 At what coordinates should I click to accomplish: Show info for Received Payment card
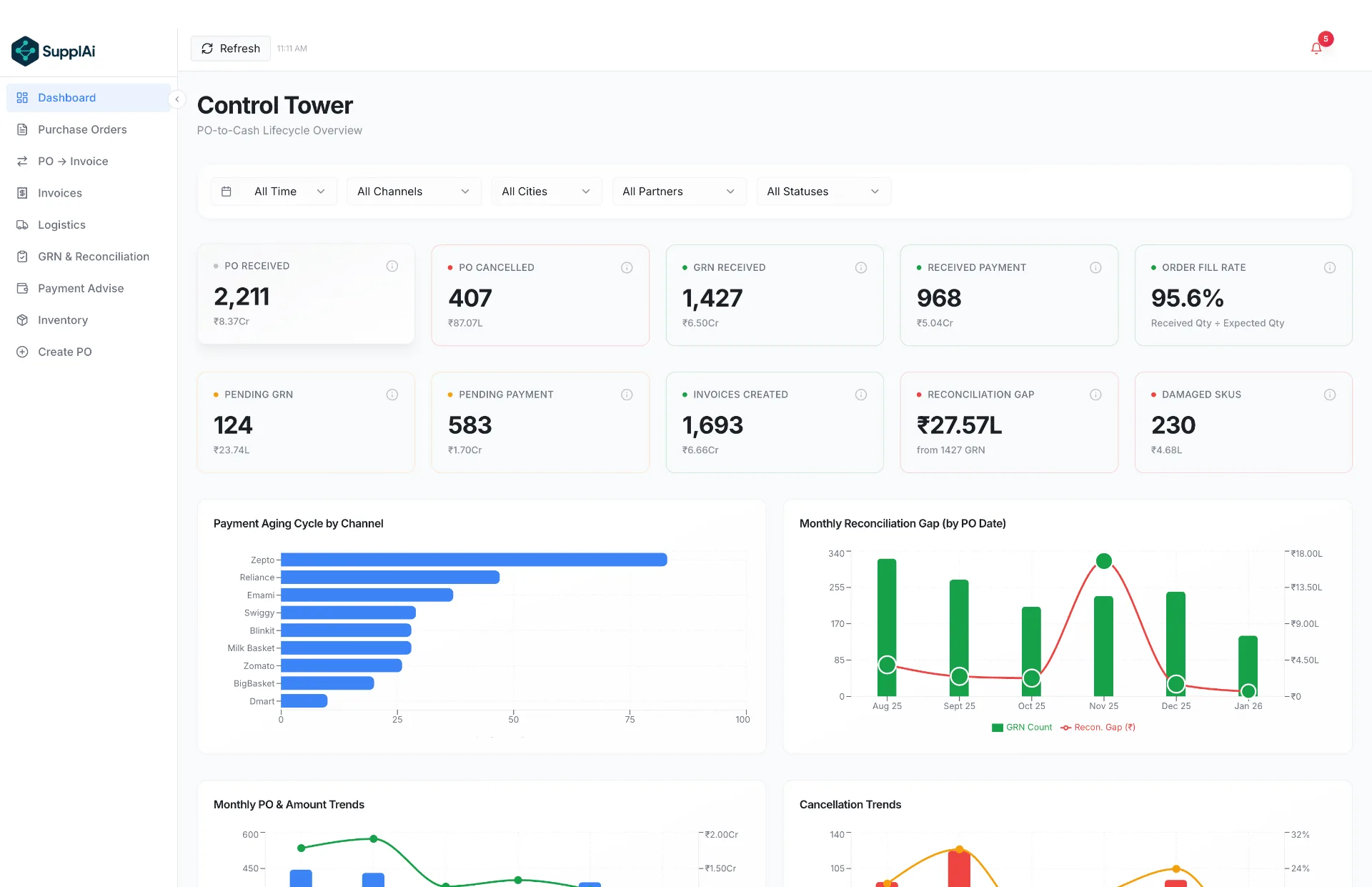point(1095,267)
